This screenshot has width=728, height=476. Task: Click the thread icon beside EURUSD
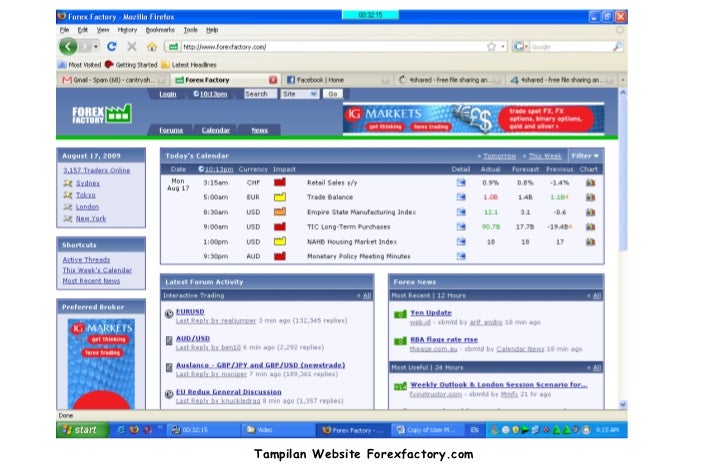coord(169,314)
